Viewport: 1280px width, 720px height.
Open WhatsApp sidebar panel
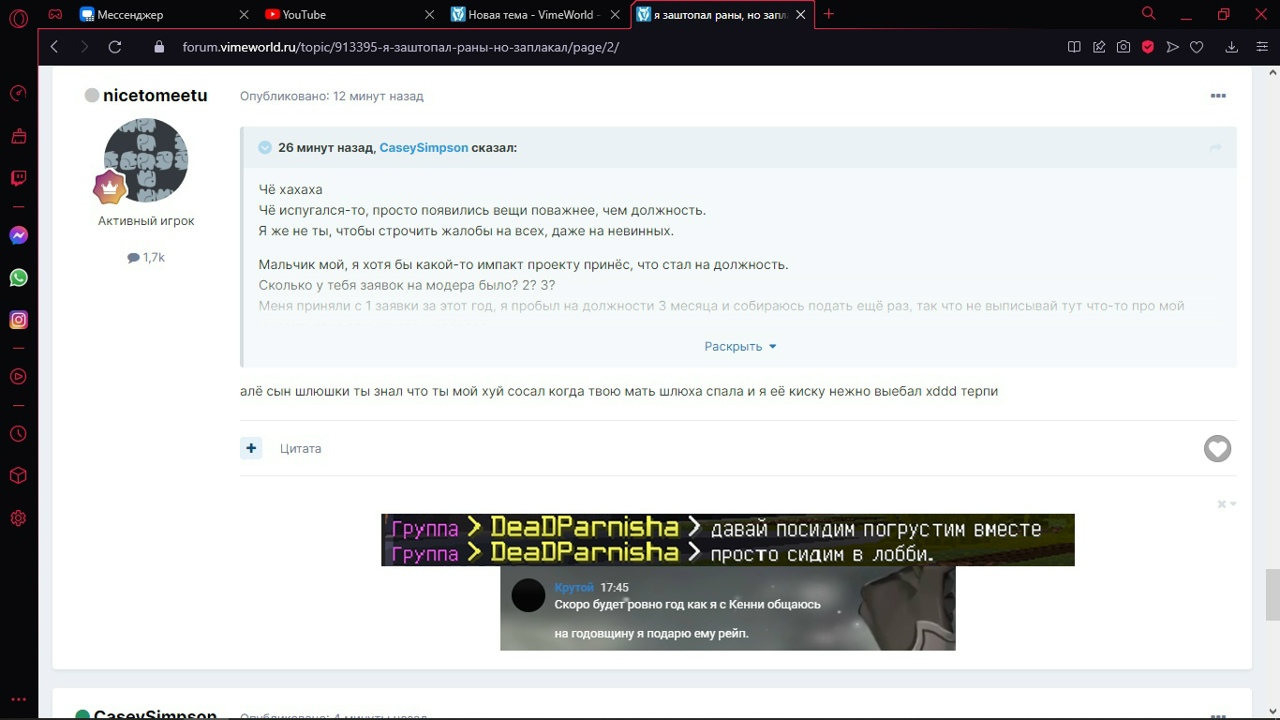point(18,278)
